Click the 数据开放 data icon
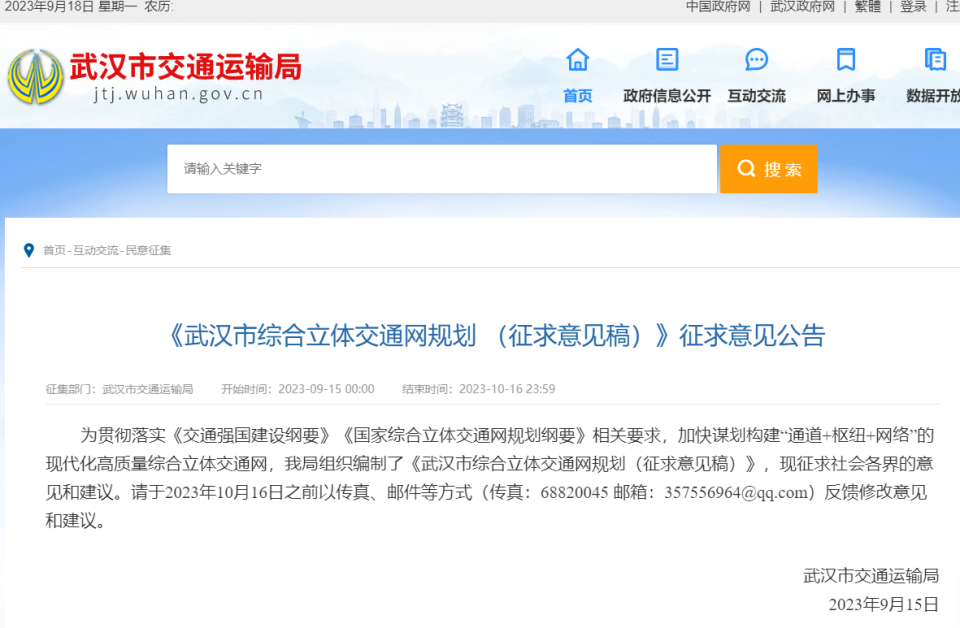 pos(934,60)
